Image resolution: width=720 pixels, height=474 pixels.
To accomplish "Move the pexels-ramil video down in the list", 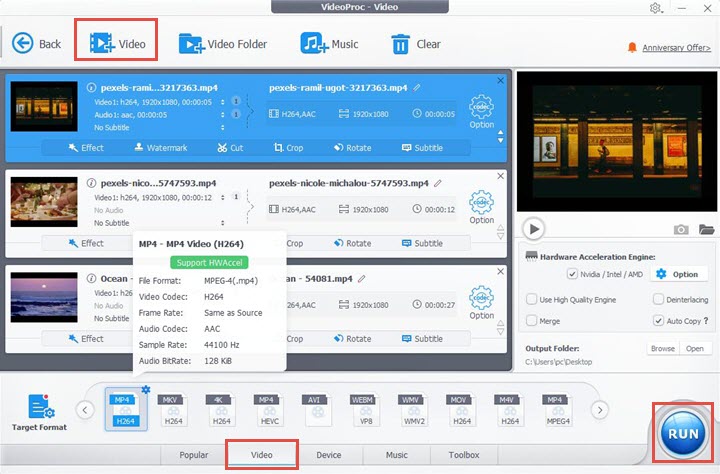I will [x=501, y=141].
